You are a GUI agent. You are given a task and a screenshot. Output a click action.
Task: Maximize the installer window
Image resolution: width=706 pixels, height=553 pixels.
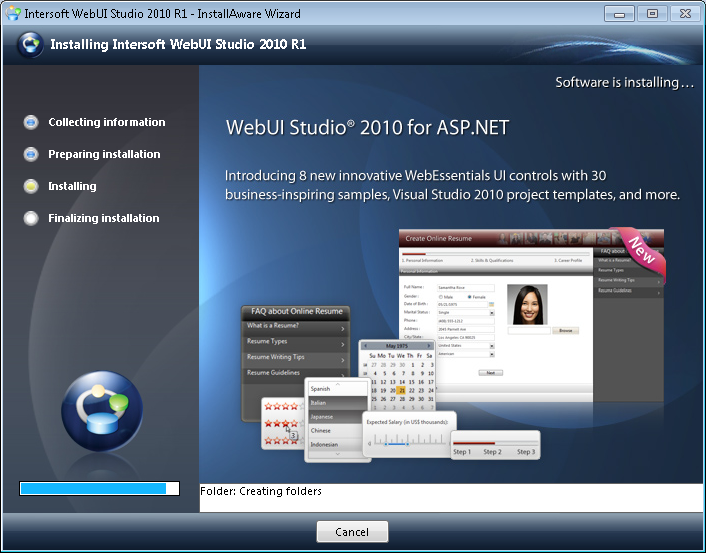[651, 14]
